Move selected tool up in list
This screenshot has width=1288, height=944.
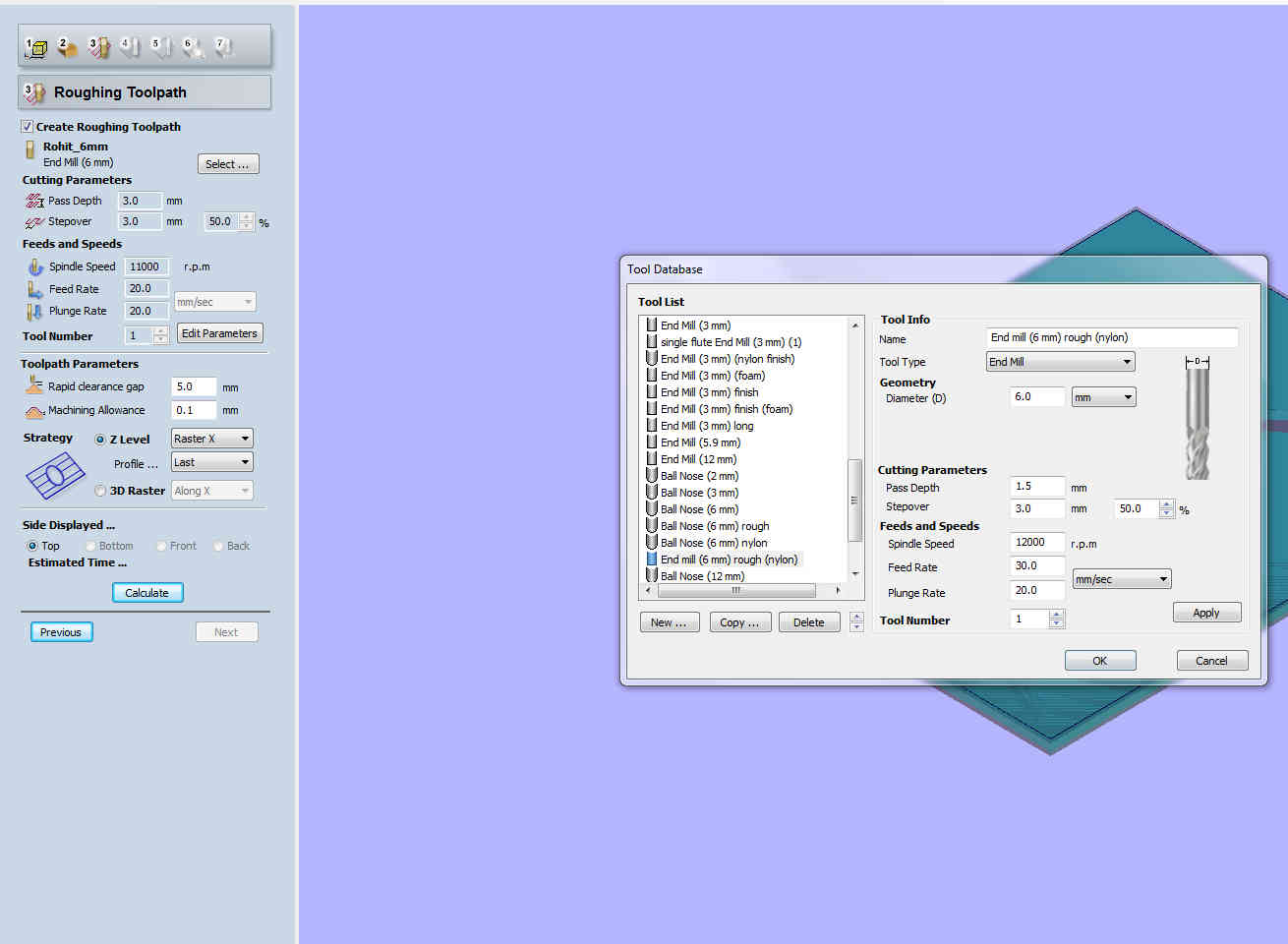pos(856,618)
